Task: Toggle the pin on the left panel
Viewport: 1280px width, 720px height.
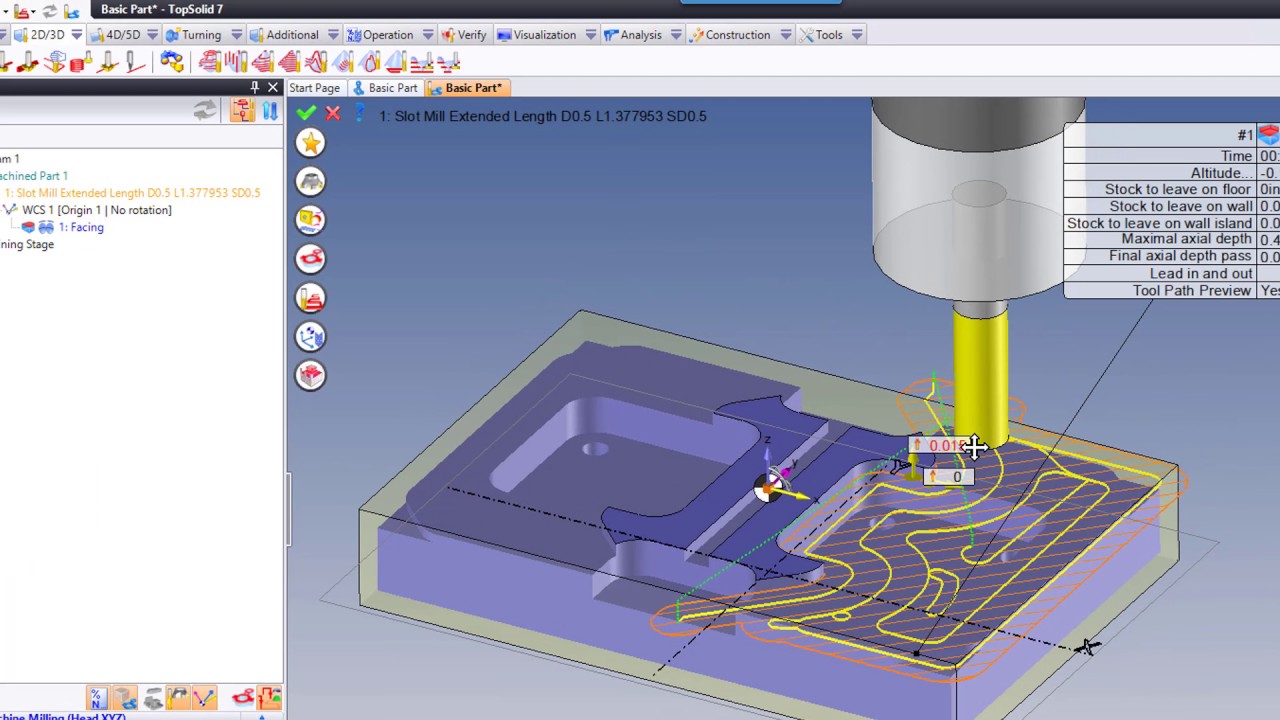Action: click(x=255, y=88)
